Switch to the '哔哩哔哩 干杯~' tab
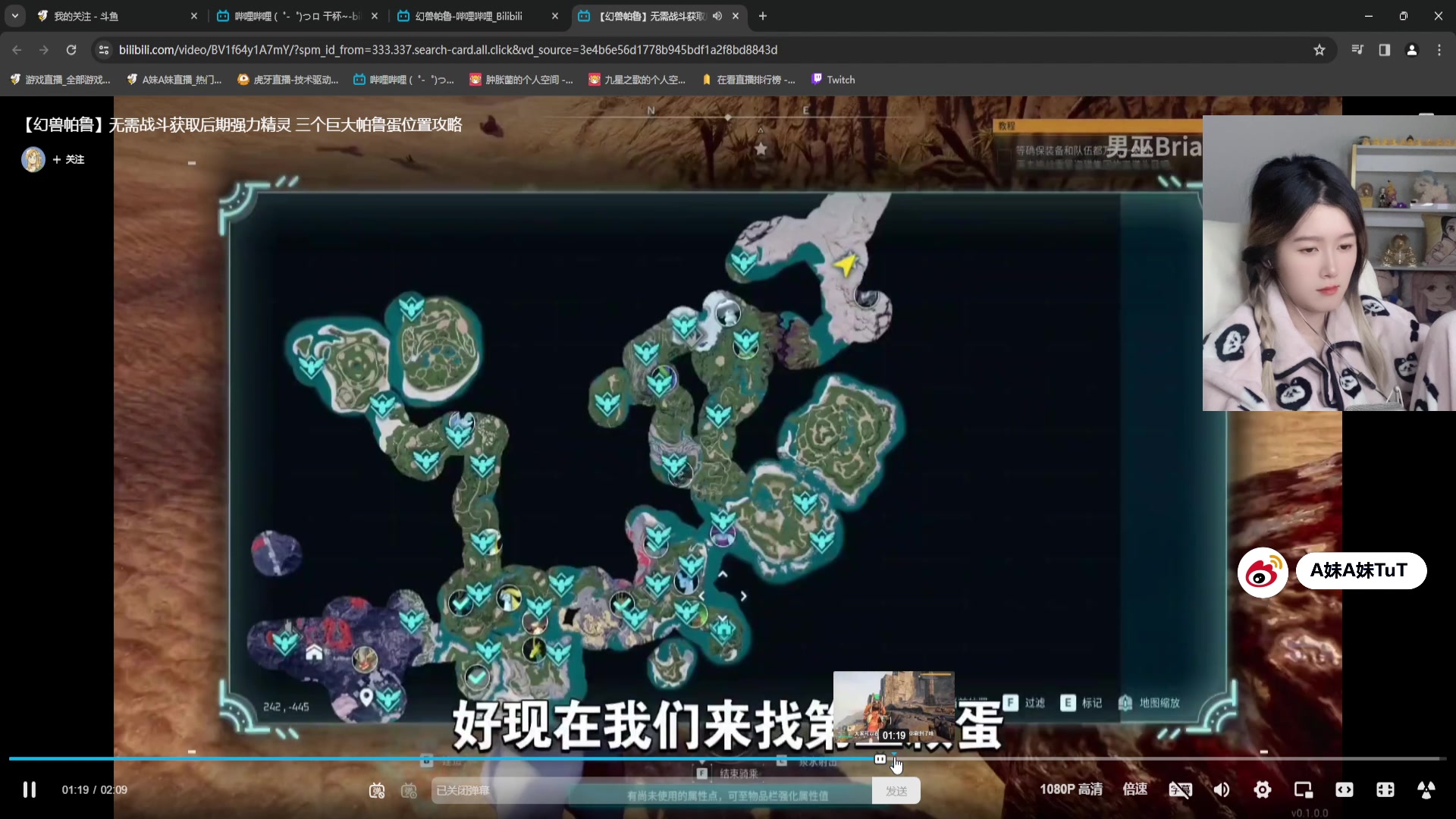Screen dimensions: 1456x819 coord(296,16)
